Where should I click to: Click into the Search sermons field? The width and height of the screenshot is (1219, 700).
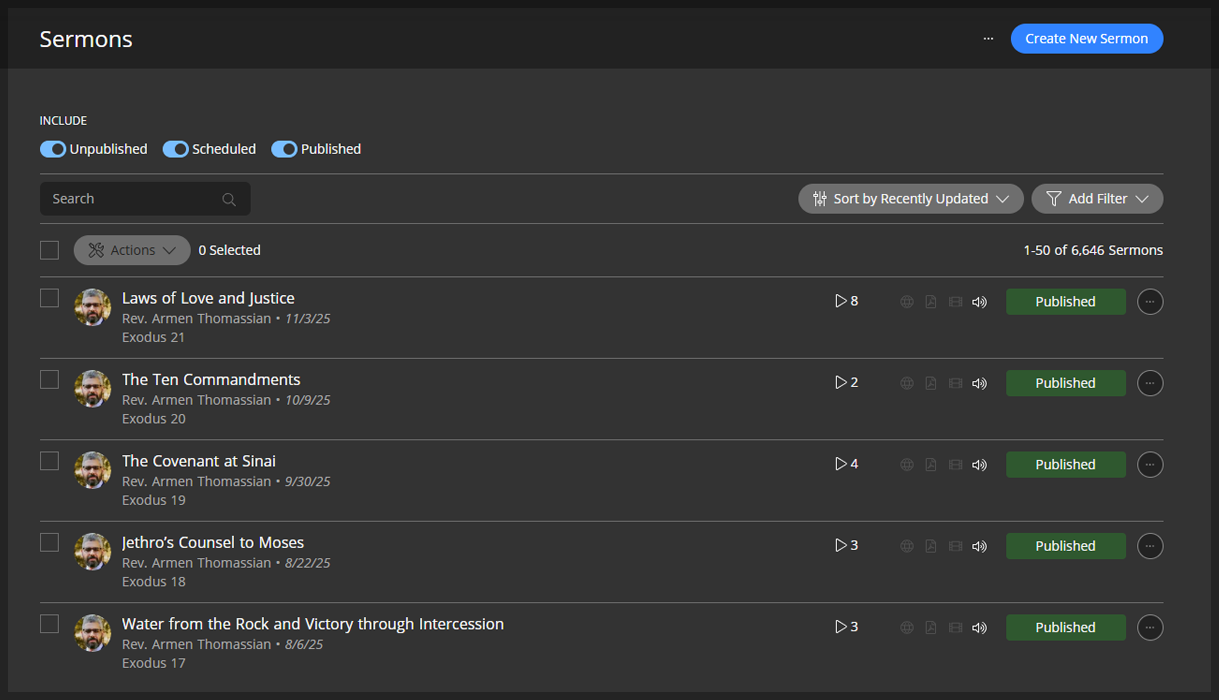[130, 199]
